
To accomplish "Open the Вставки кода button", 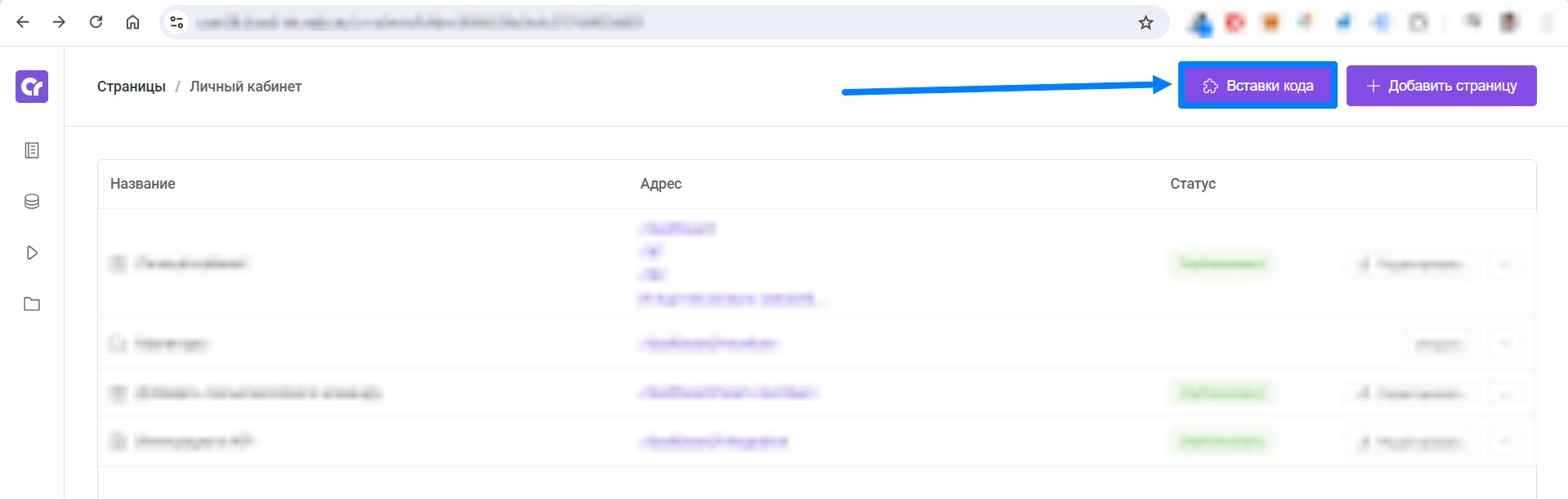I will [1258, 86].
